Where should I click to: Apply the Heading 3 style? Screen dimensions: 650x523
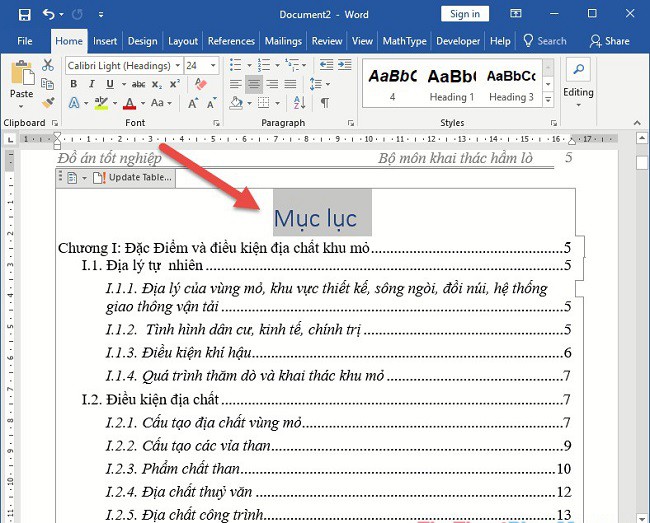click(511, 85)
